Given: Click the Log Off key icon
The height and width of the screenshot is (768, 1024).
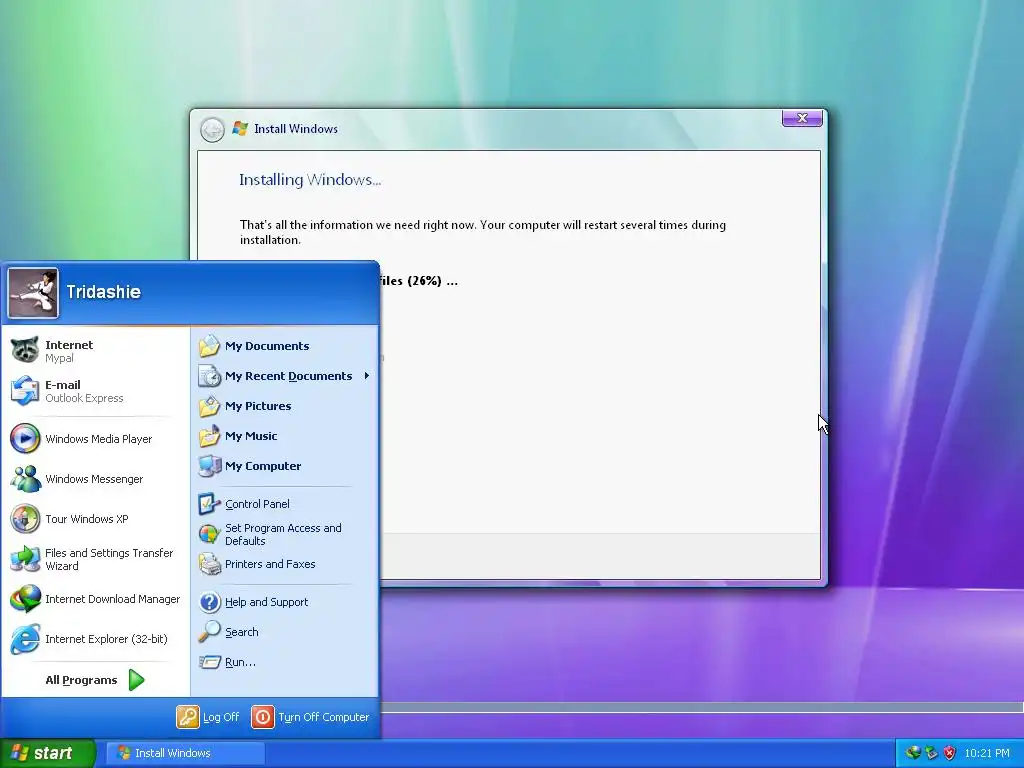Looking at the screenshot, I should pos(187,716).
